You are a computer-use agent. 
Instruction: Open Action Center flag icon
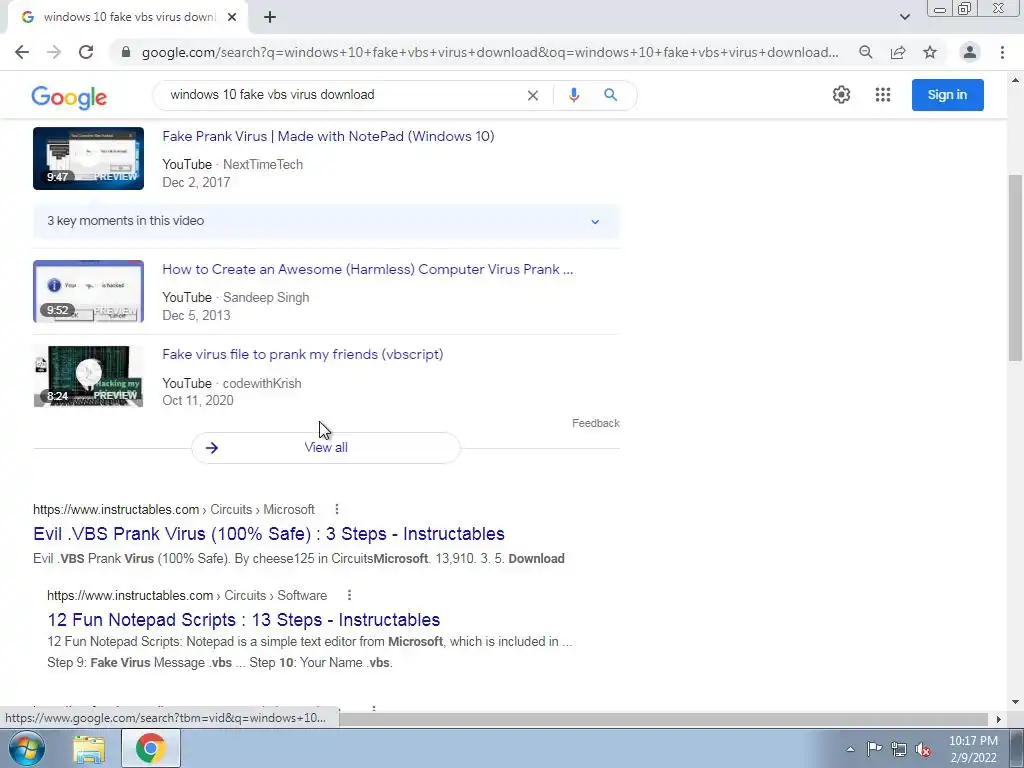[874, 749]
